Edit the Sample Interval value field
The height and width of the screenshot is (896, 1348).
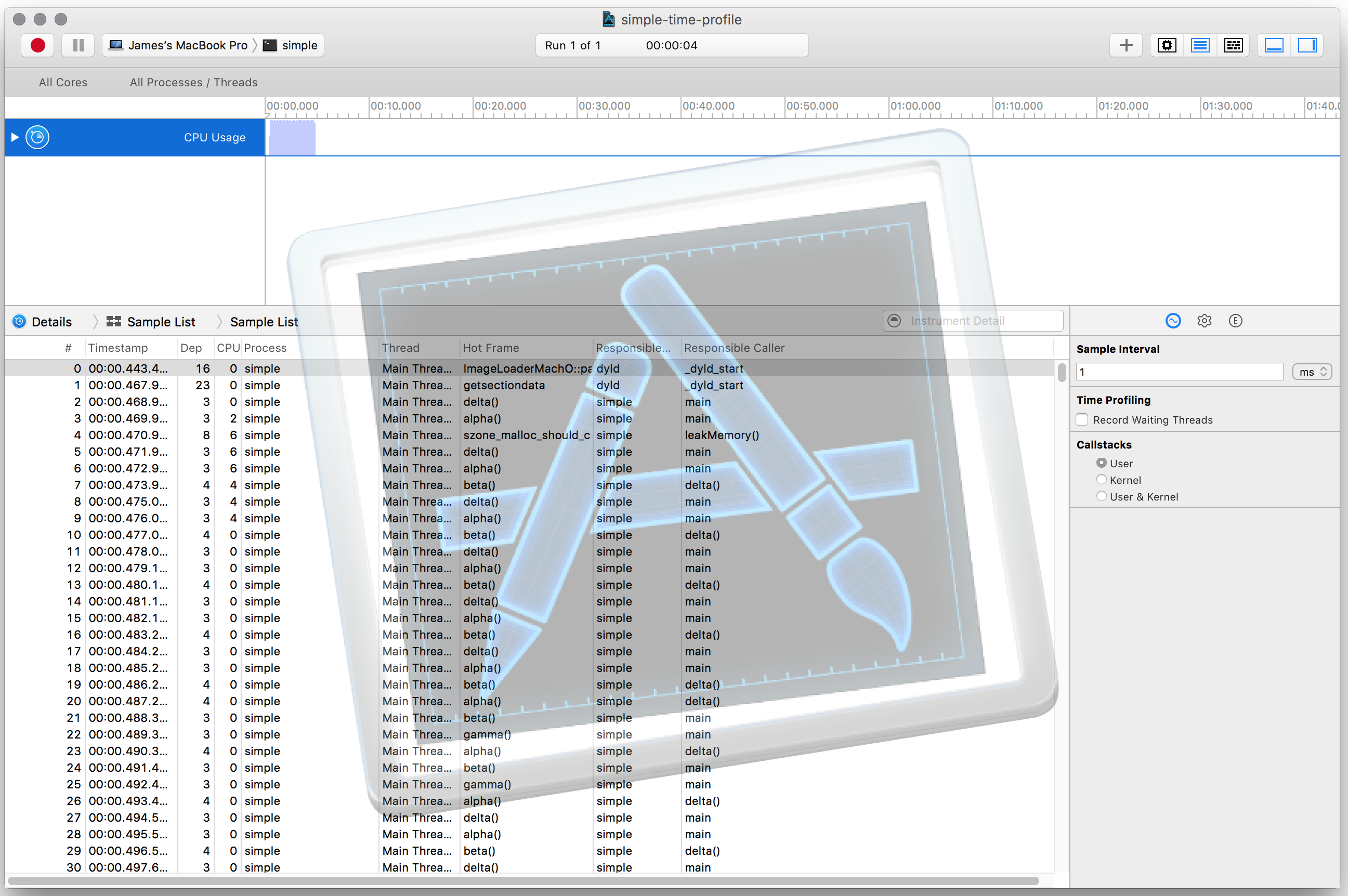pyautogui.click(x=1179, y=372)
